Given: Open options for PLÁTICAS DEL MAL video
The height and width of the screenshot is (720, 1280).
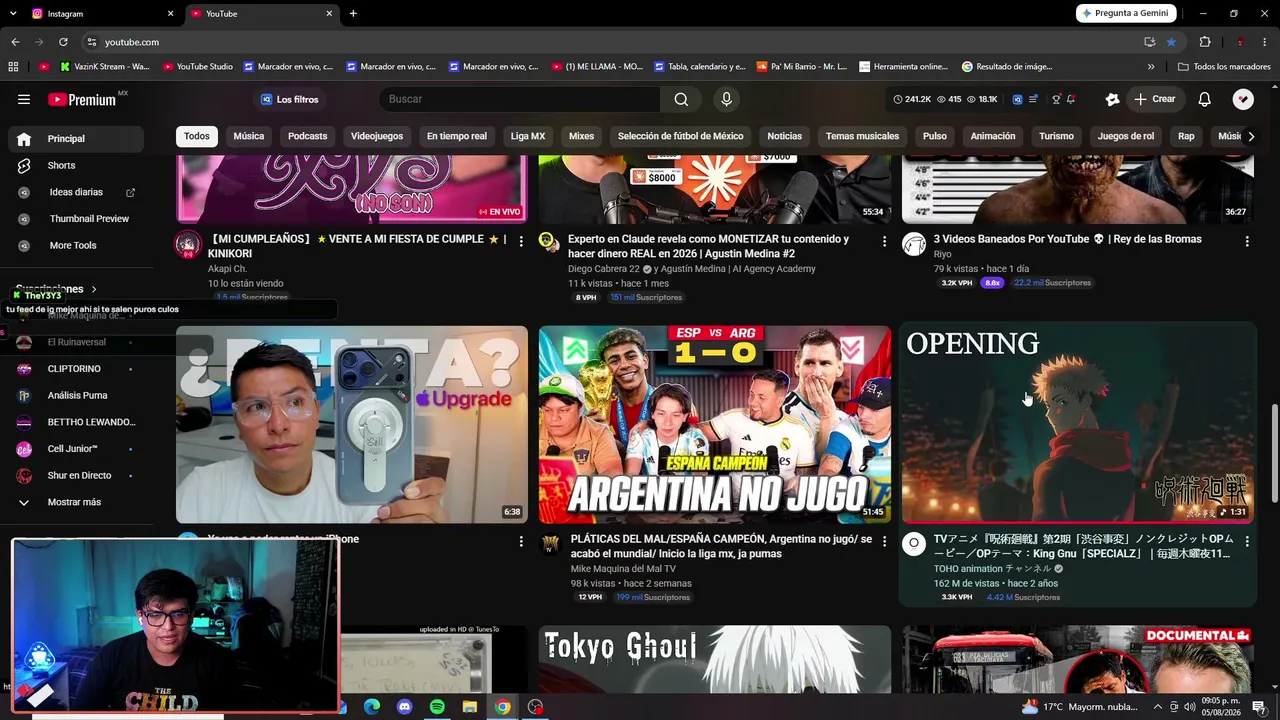Looking at the screenshot, I should coord(884,541).
